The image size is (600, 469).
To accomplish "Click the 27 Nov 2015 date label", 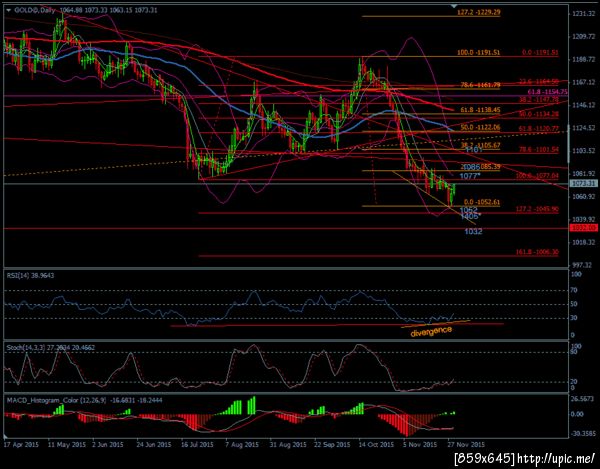I will pos(467,445).
